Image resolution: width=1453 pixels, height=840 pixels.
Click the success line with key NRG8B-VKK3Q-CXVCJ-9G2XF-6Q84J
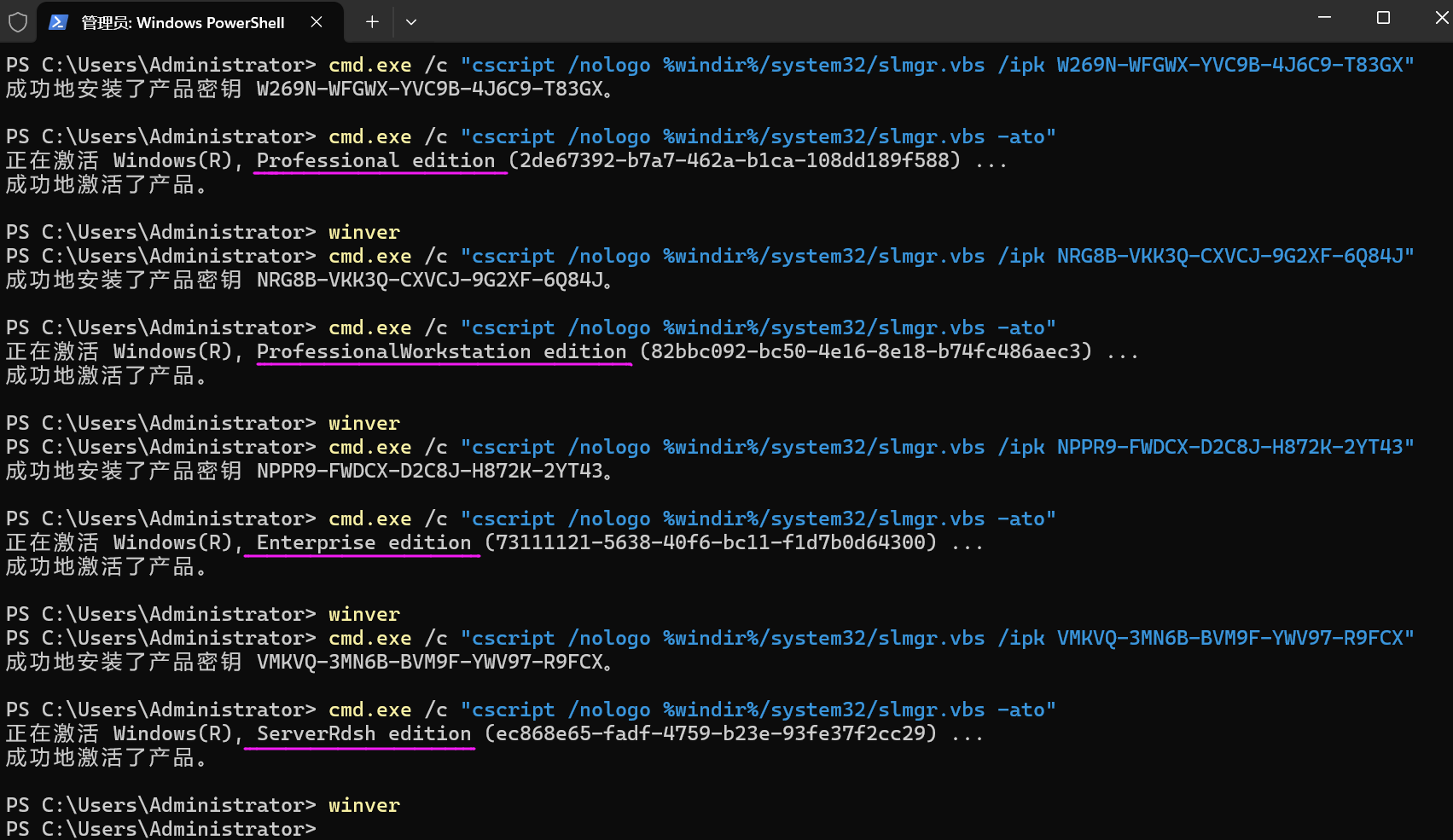(x=310, y=280)
